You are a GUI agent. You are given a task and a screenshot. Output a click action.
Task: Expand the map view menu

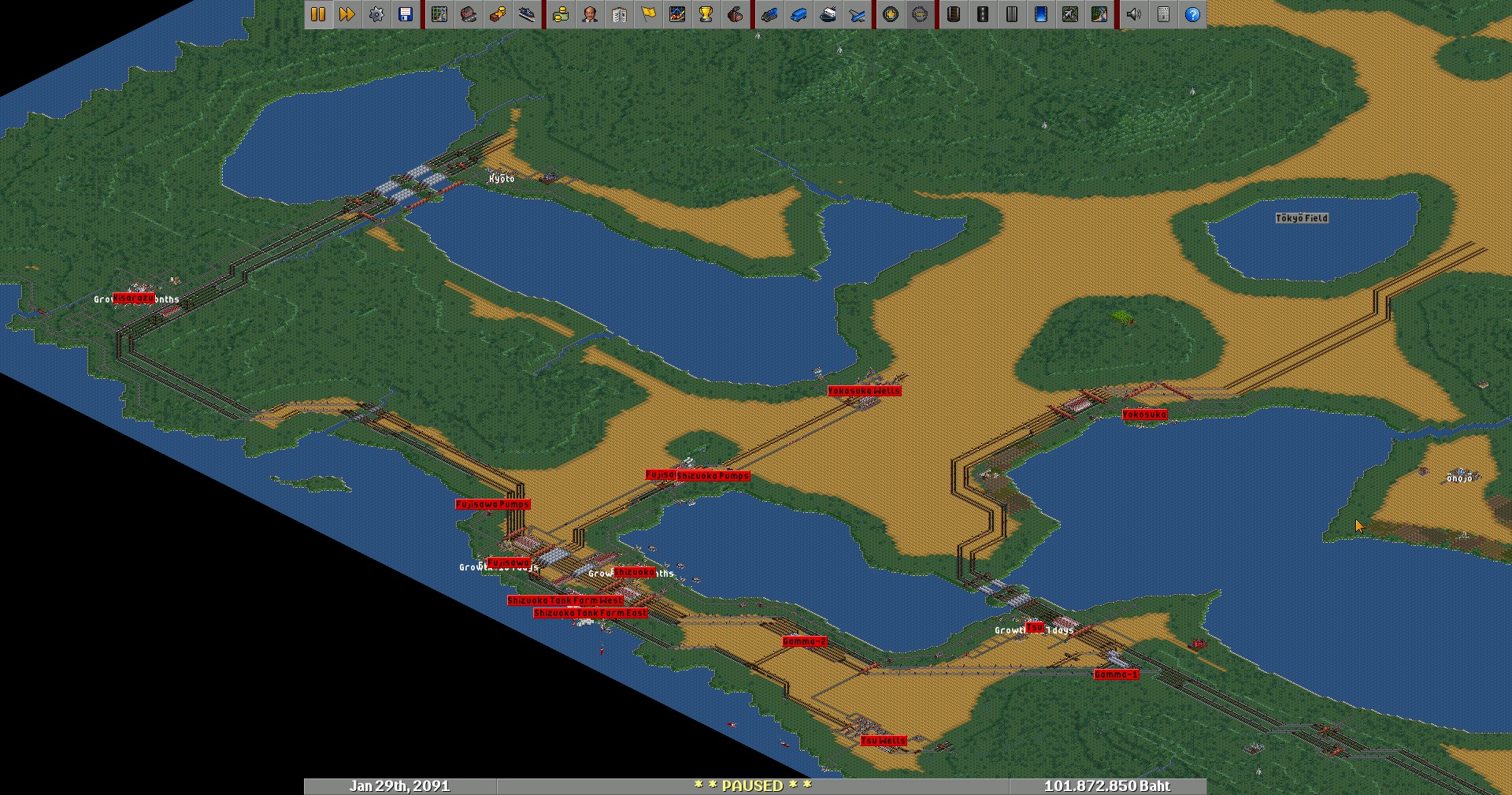[439, 14]
